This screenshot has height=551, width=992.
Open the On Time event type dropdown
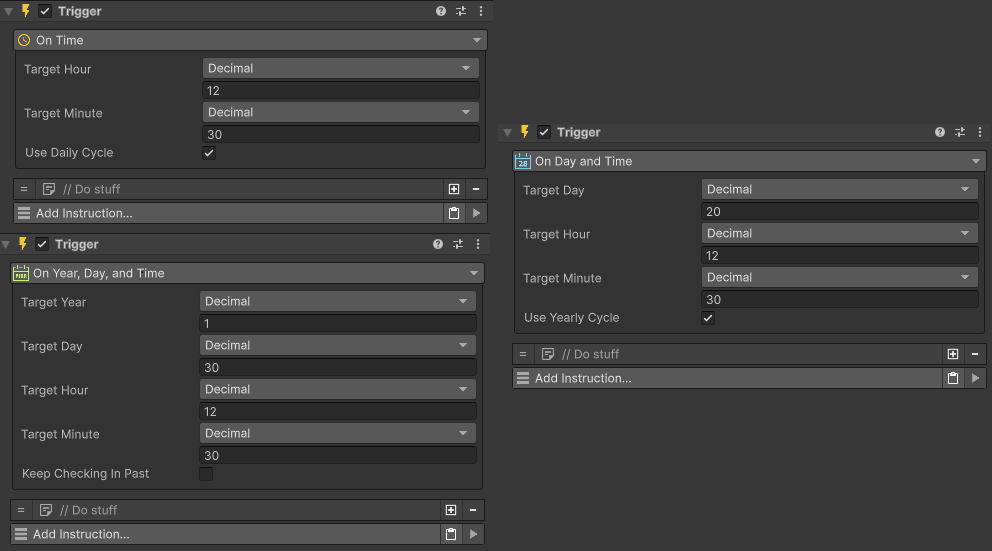pos(250,40)
